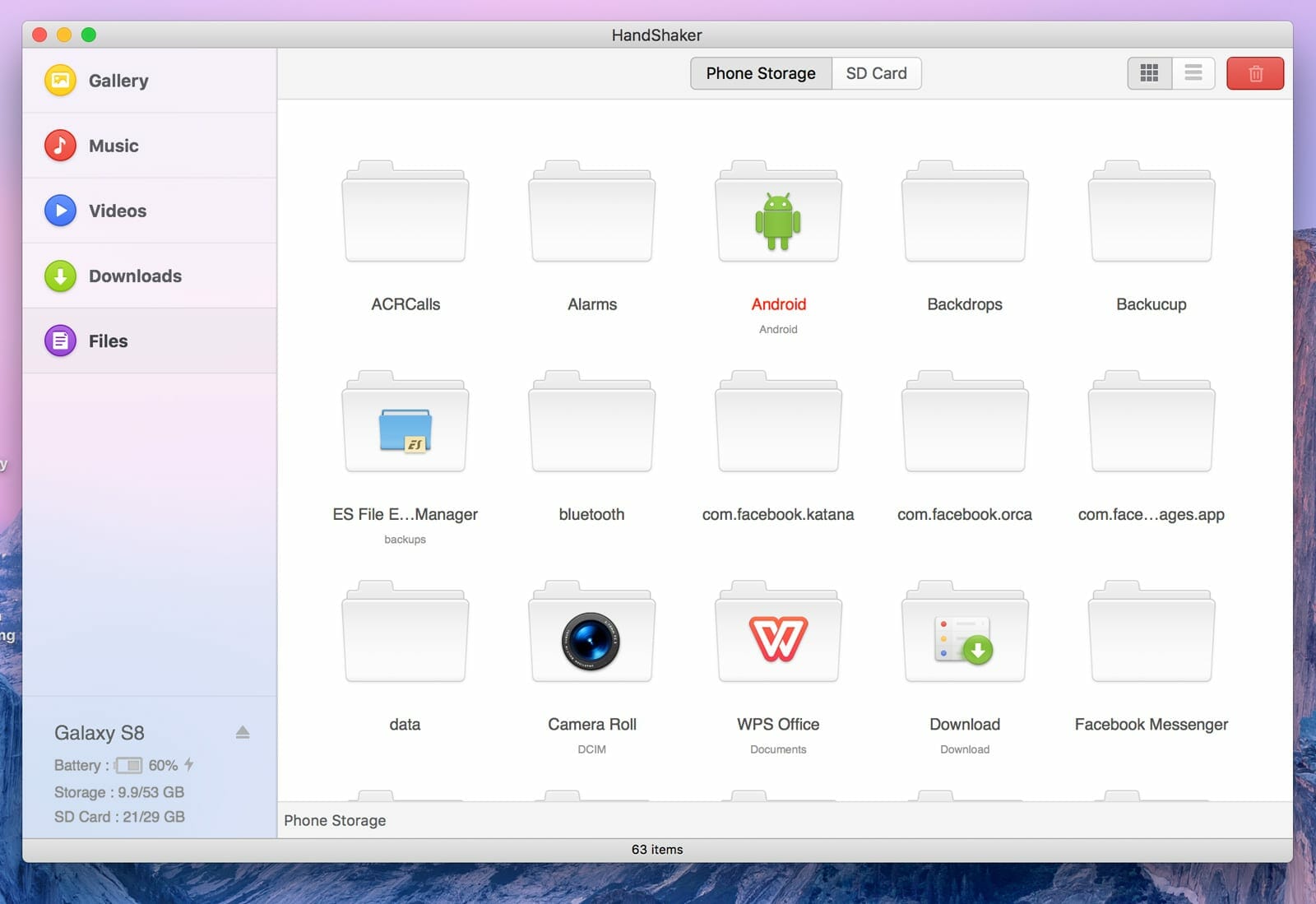This screenshot has height=904, width=1316.
Task: Switch to the SD Card tab
Action: [876, 73]
